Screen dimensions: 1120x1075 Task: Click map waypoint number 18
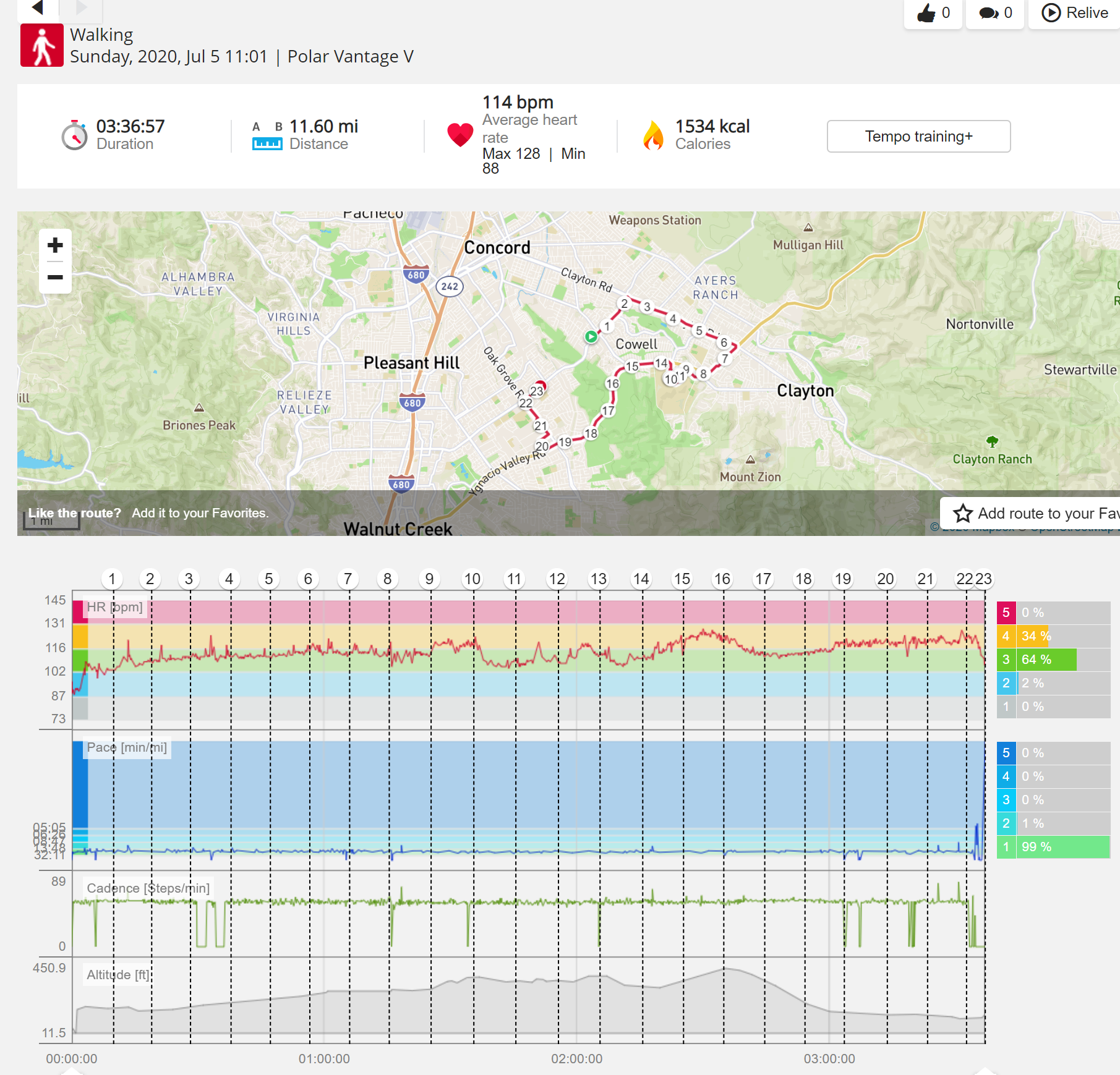(591, 433)
